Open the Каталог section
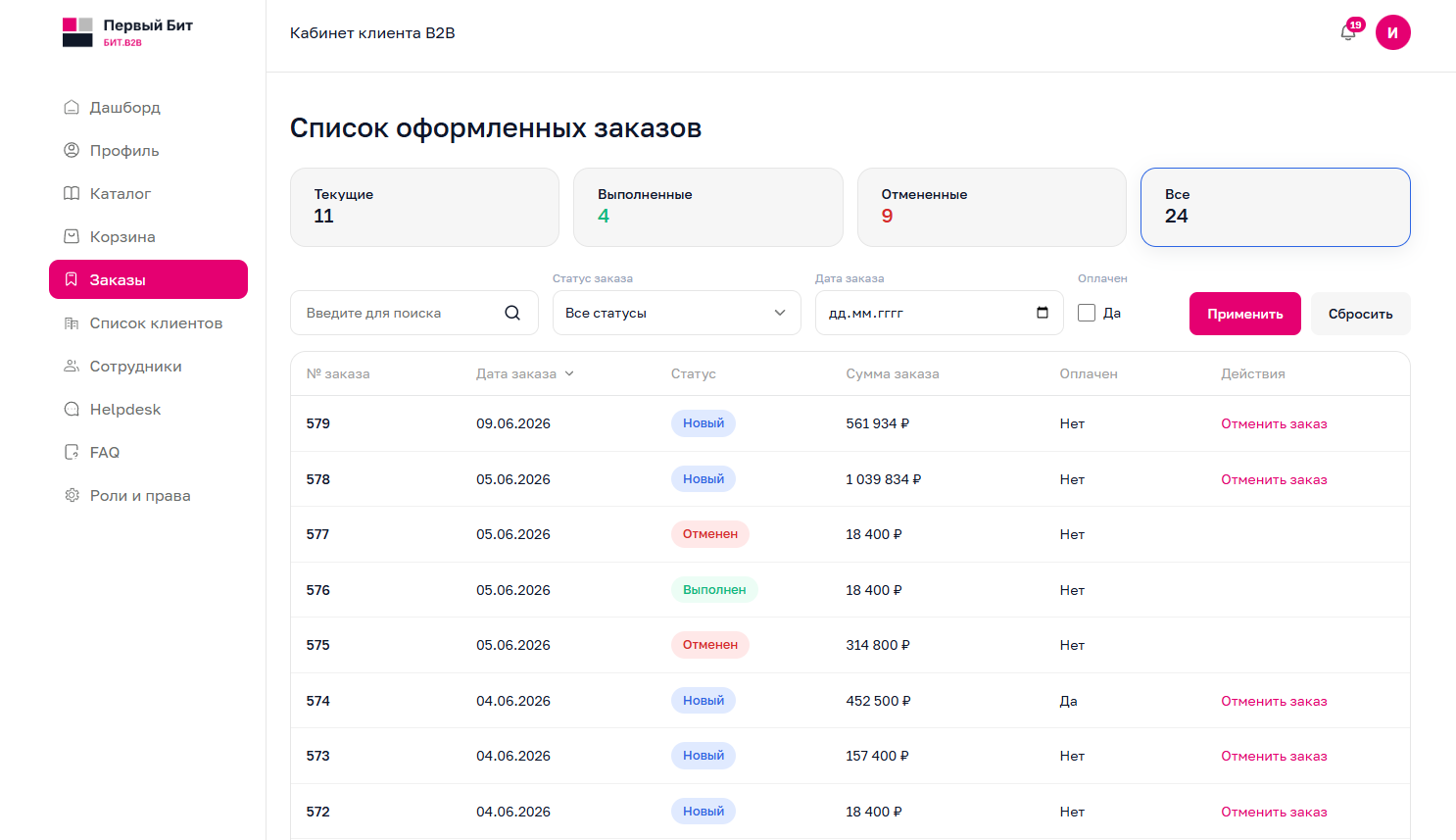 pos(148,194)
